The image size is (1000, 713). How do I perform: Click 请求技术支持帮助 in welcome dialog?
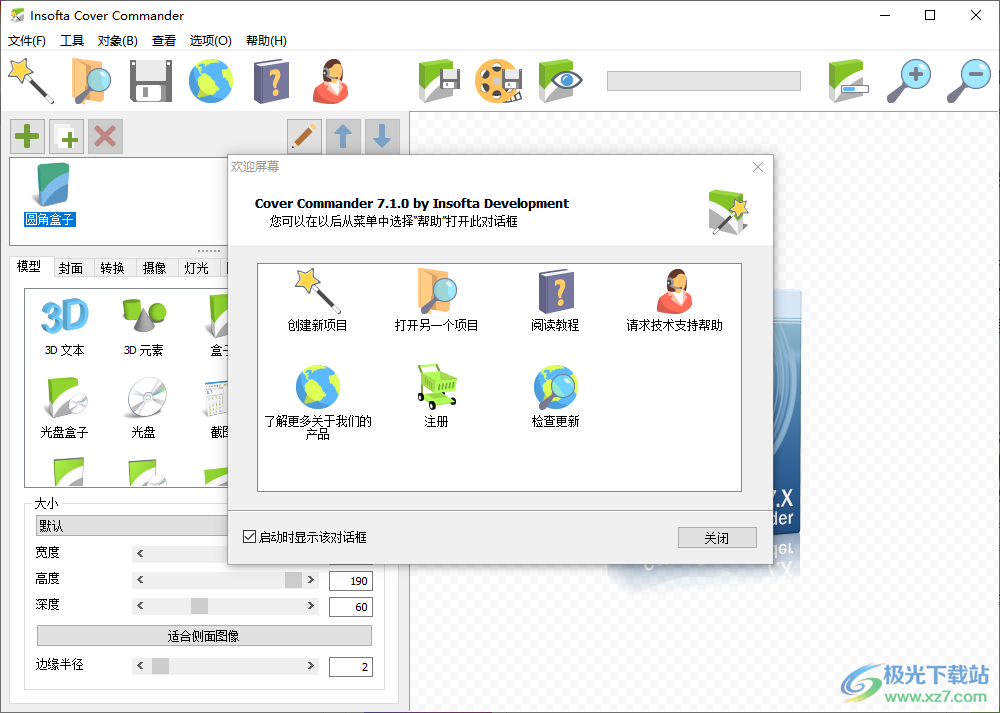(674, 300)
